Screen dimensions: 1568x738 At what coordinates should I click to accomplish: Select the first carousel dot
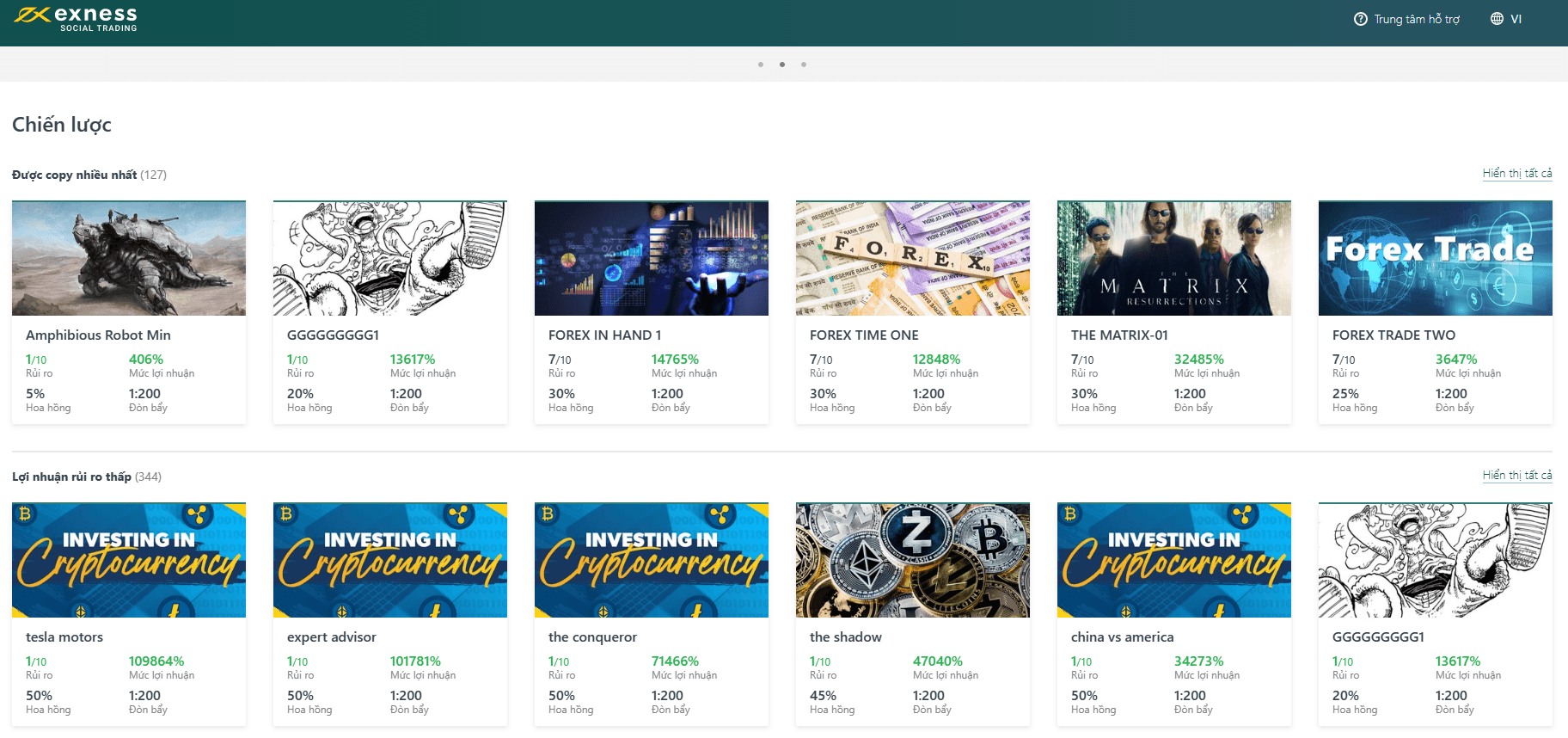click(x=761, y=65)
